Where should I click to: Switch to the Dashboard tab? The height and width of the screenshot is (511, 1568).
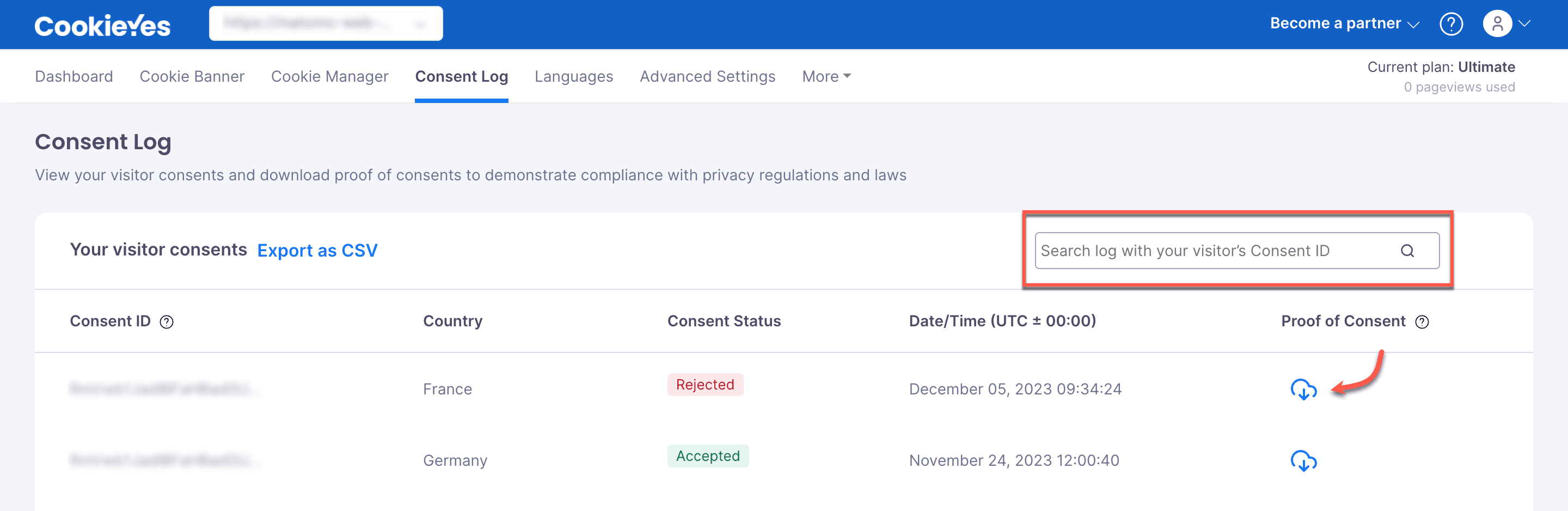tap(73, 77)
